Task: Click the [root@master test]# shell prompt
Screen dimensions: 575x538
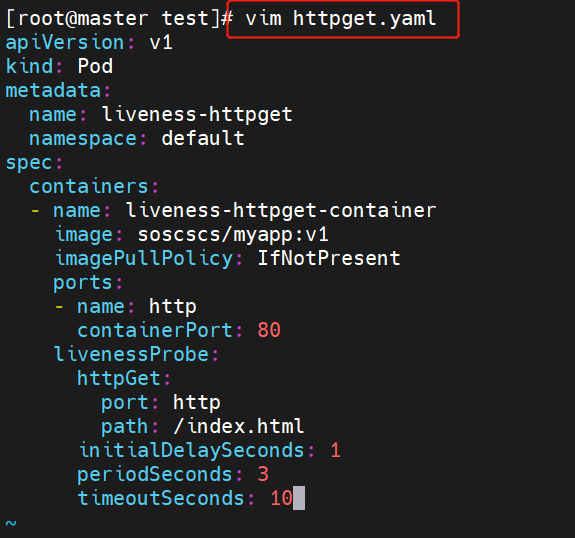Action: coord(120,19)
